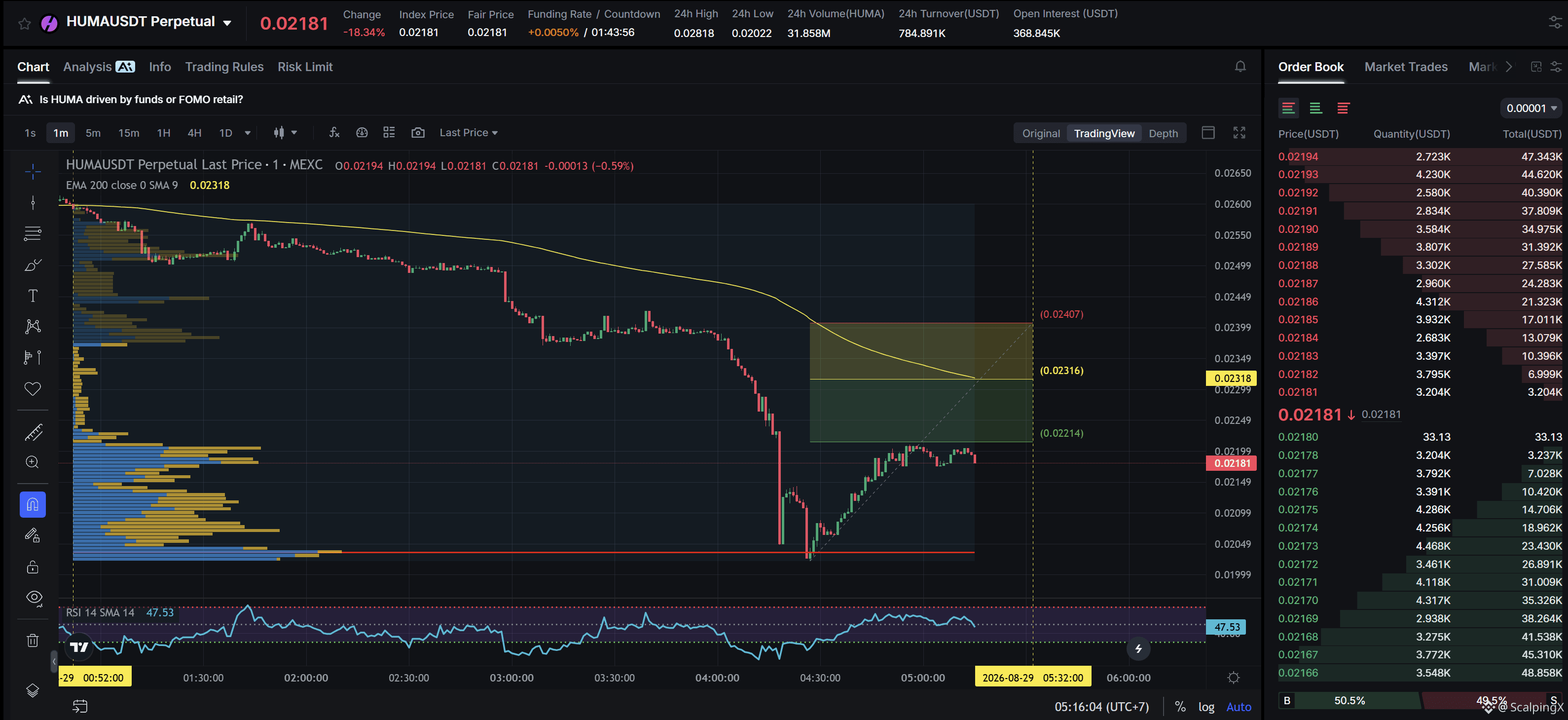The height and width of the screenshot is (720, 1568).
Task: Select the Text annotation tool
Action: [33, 296]
